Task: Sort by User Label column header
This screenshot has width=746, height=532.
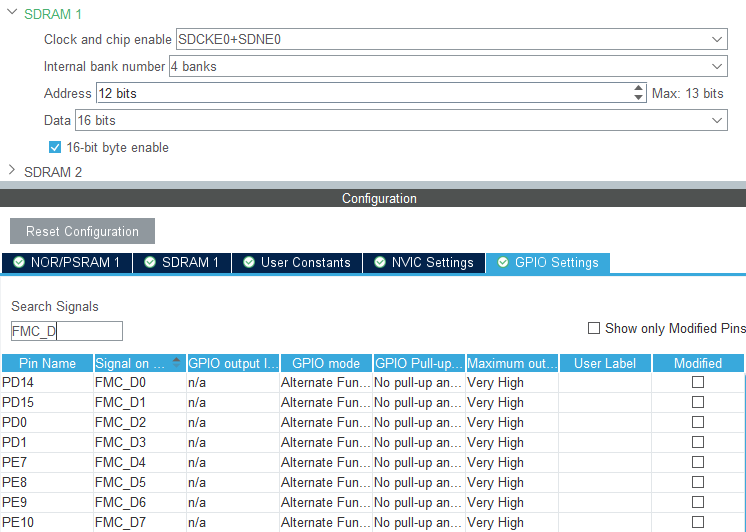Action: click(x=605, y=363)
